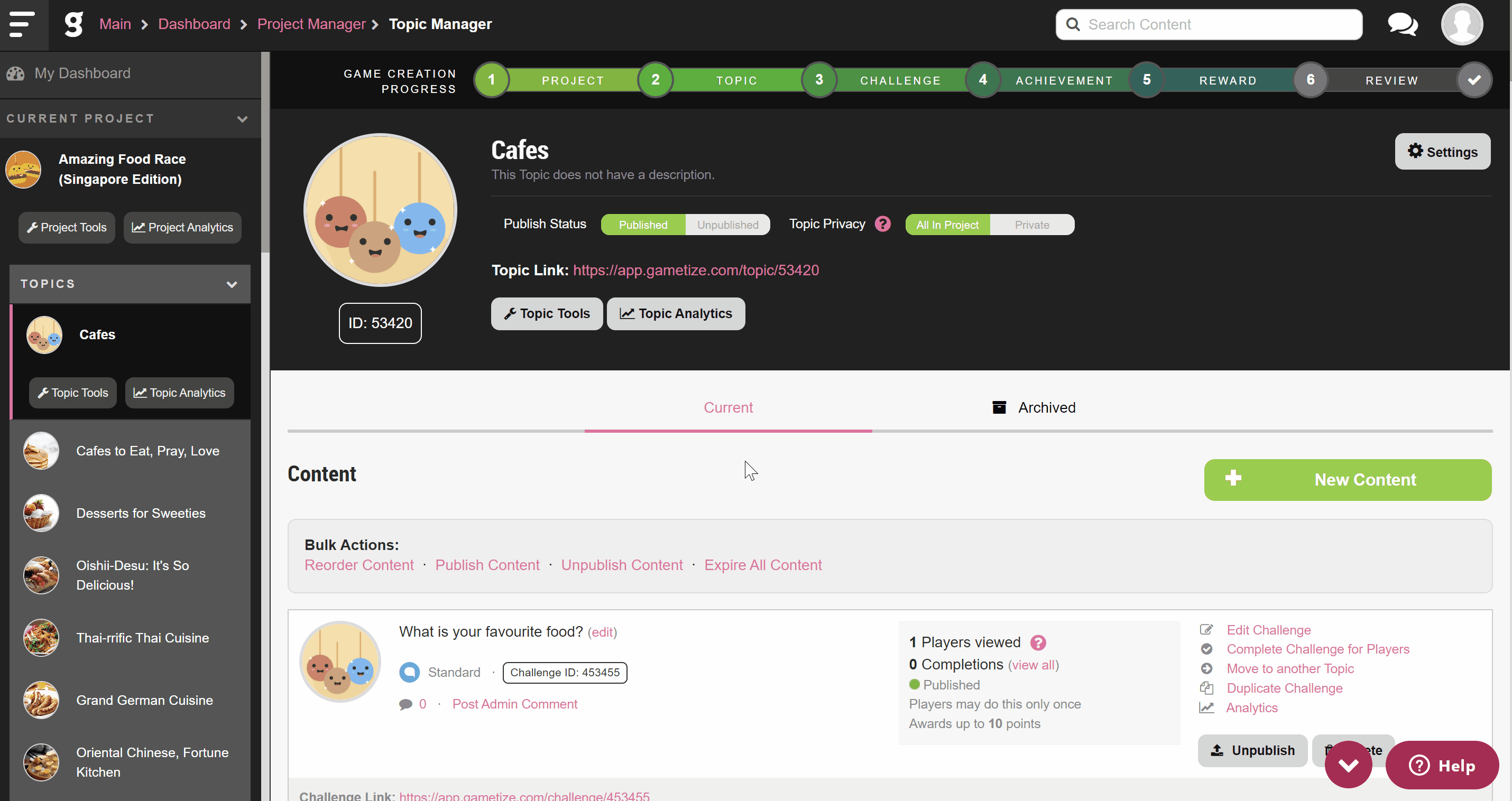Image resolution: width=1512 pixels, height=801 pixels.
Task: Open Topic Analytics in header
Action: point(676,314)
